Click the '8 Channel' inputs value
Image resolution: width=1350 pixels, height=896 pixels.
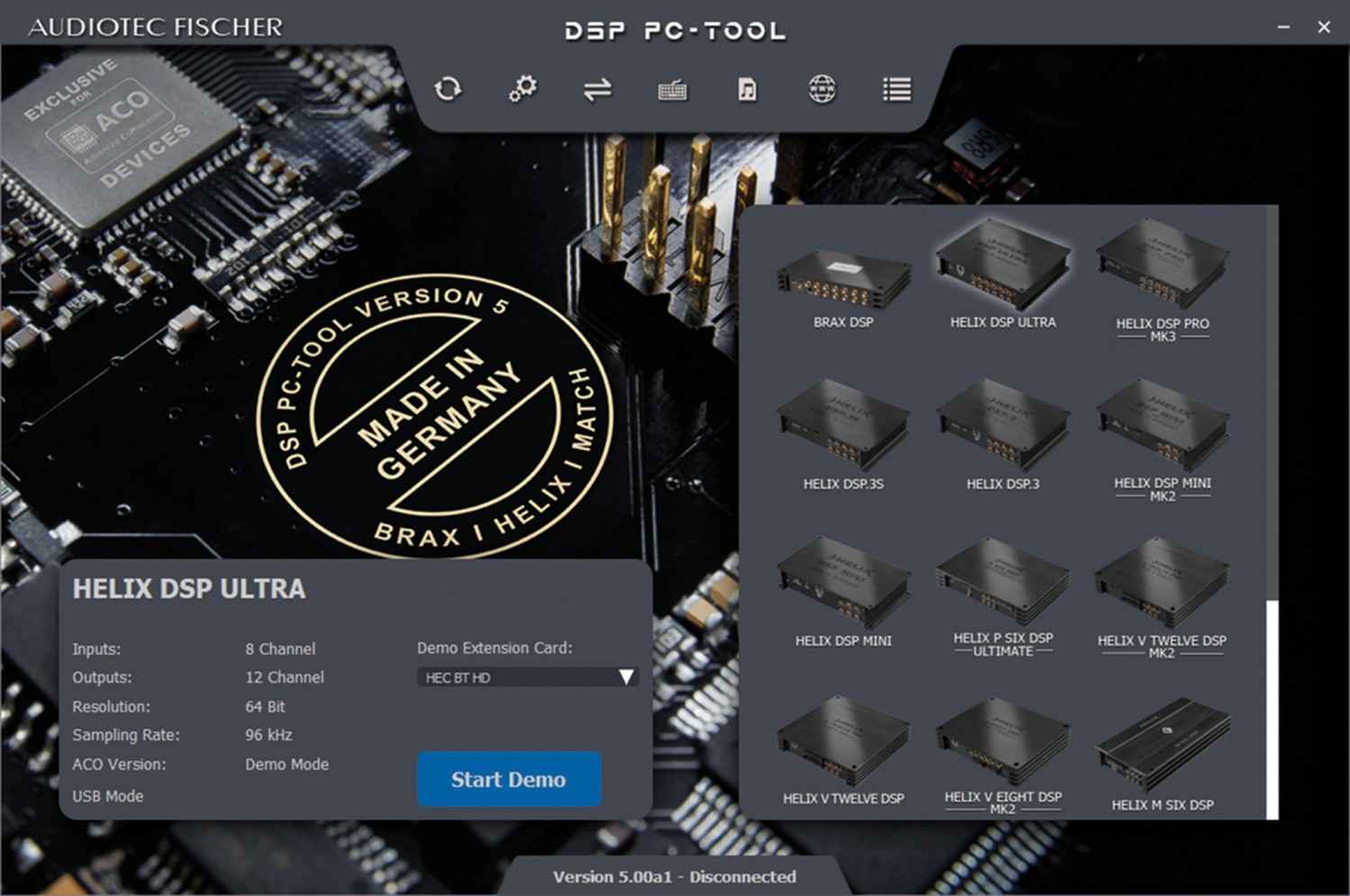[280, 649]
